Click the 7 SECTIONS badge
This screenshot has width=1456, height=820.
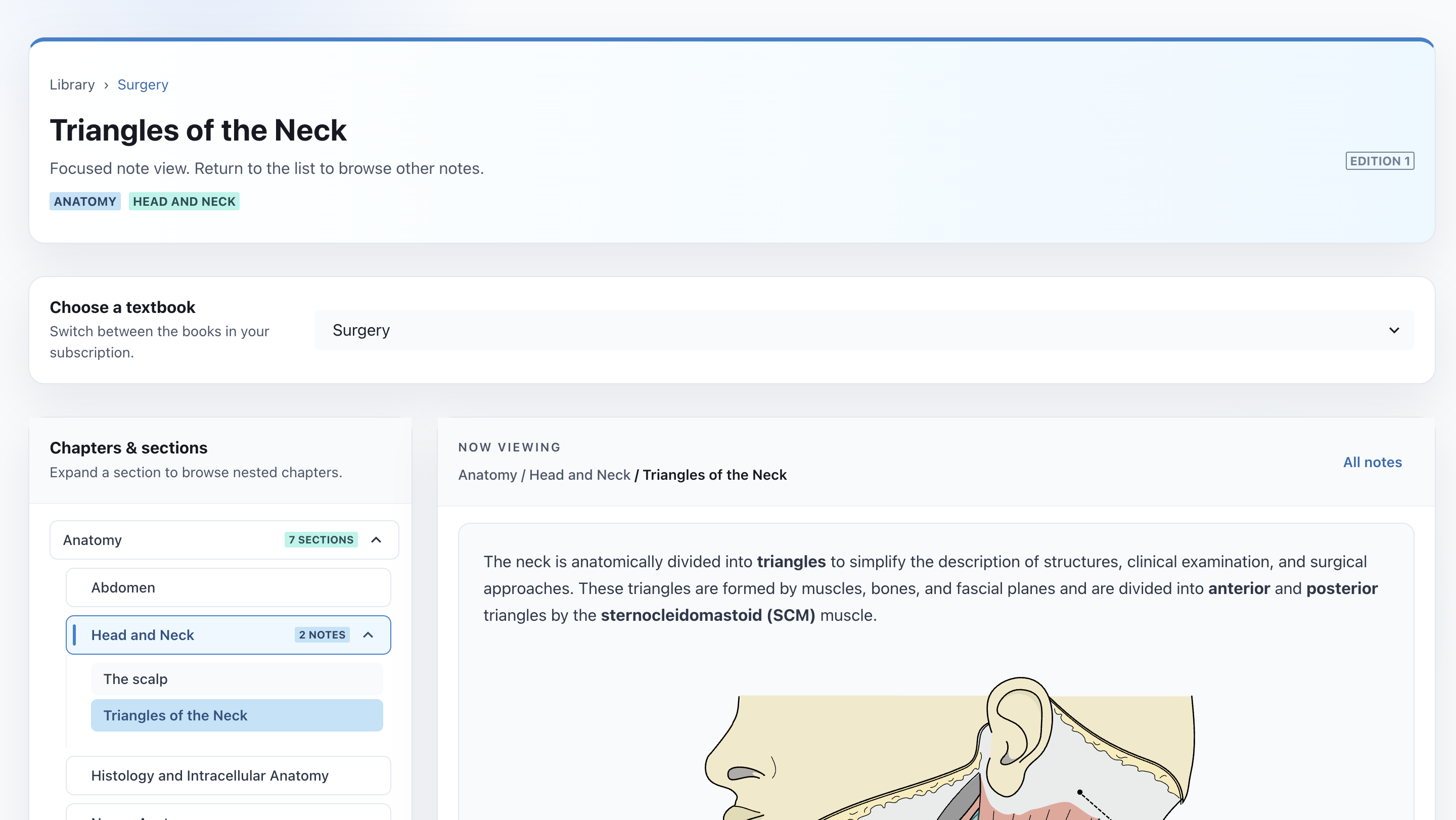point(321,540)
